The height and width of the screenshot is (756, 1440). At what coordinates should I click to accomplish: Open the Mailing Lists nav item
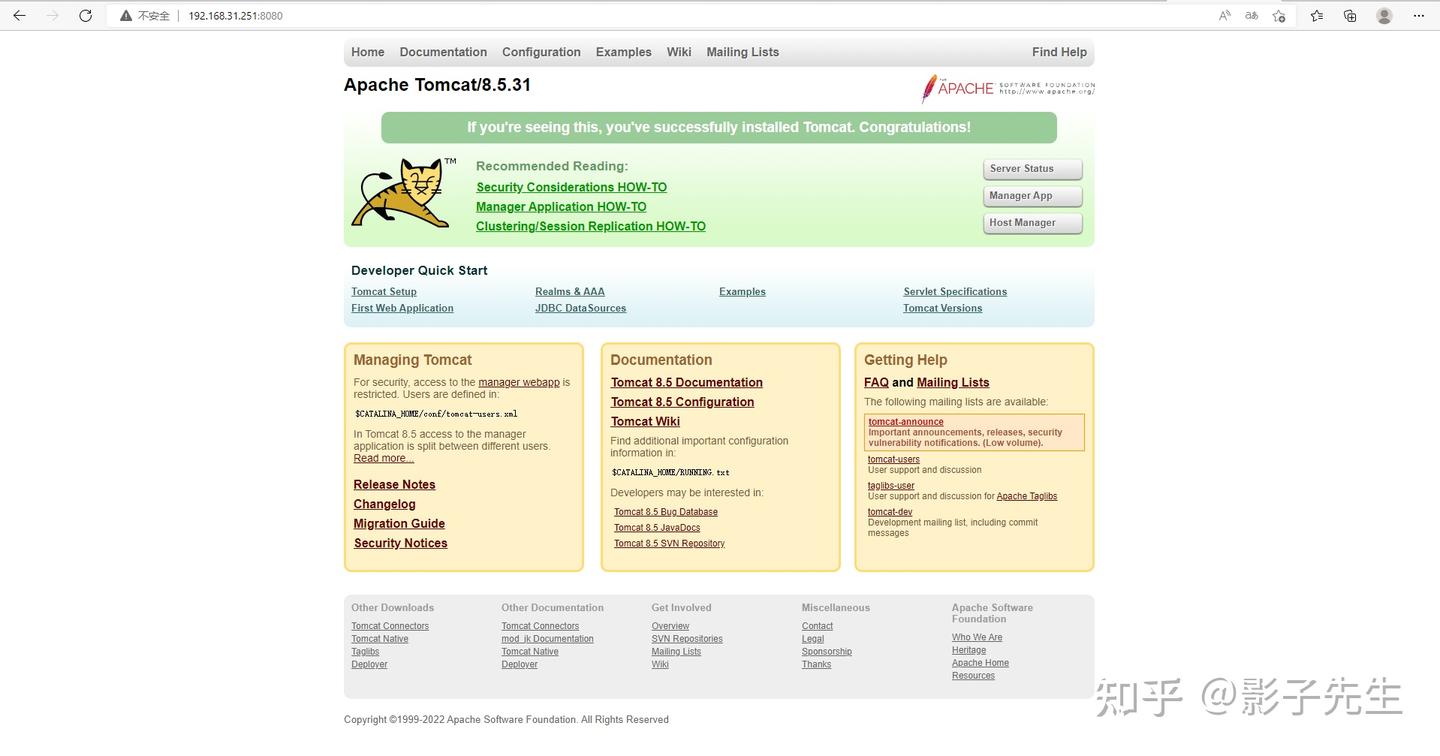tap(742, 51)
